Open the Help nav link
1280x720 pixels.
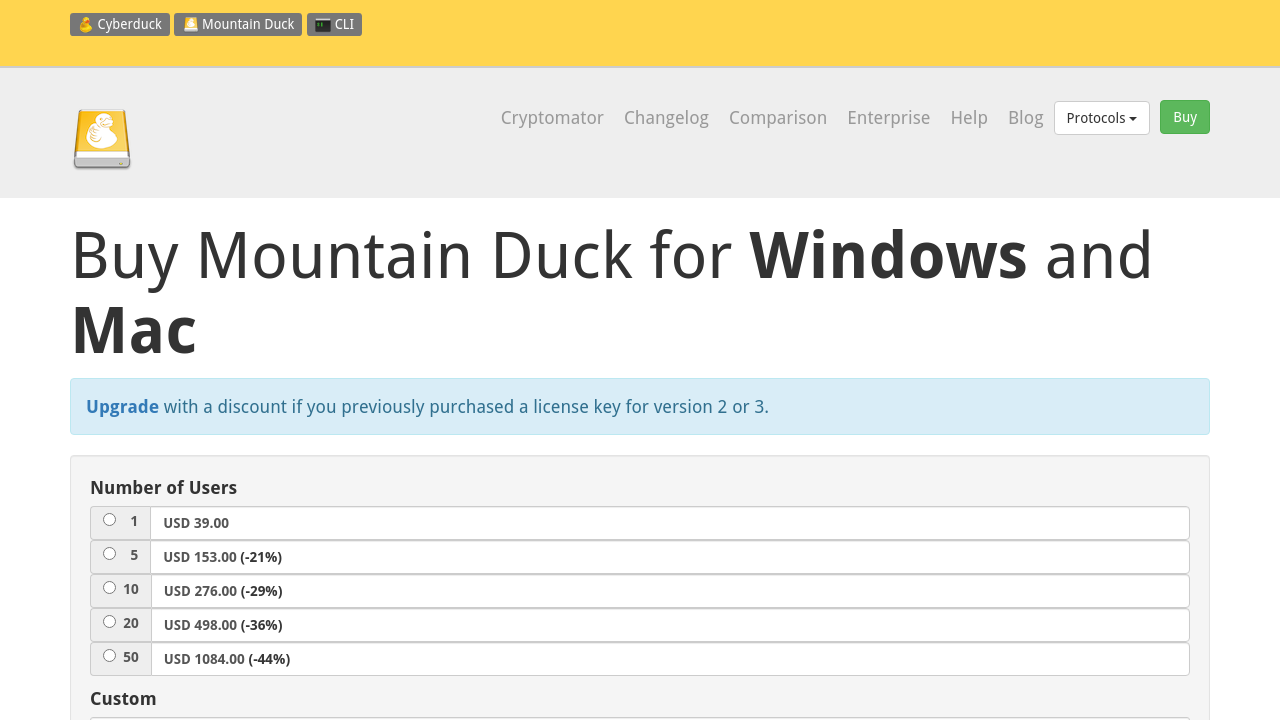click(969, 118)
